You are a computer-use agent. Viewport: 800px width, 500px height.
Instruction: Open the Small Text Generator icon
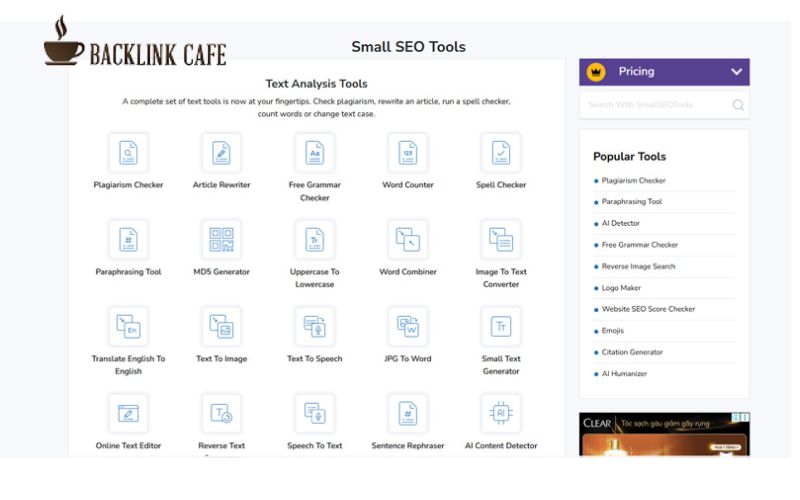tap(501, 326)
